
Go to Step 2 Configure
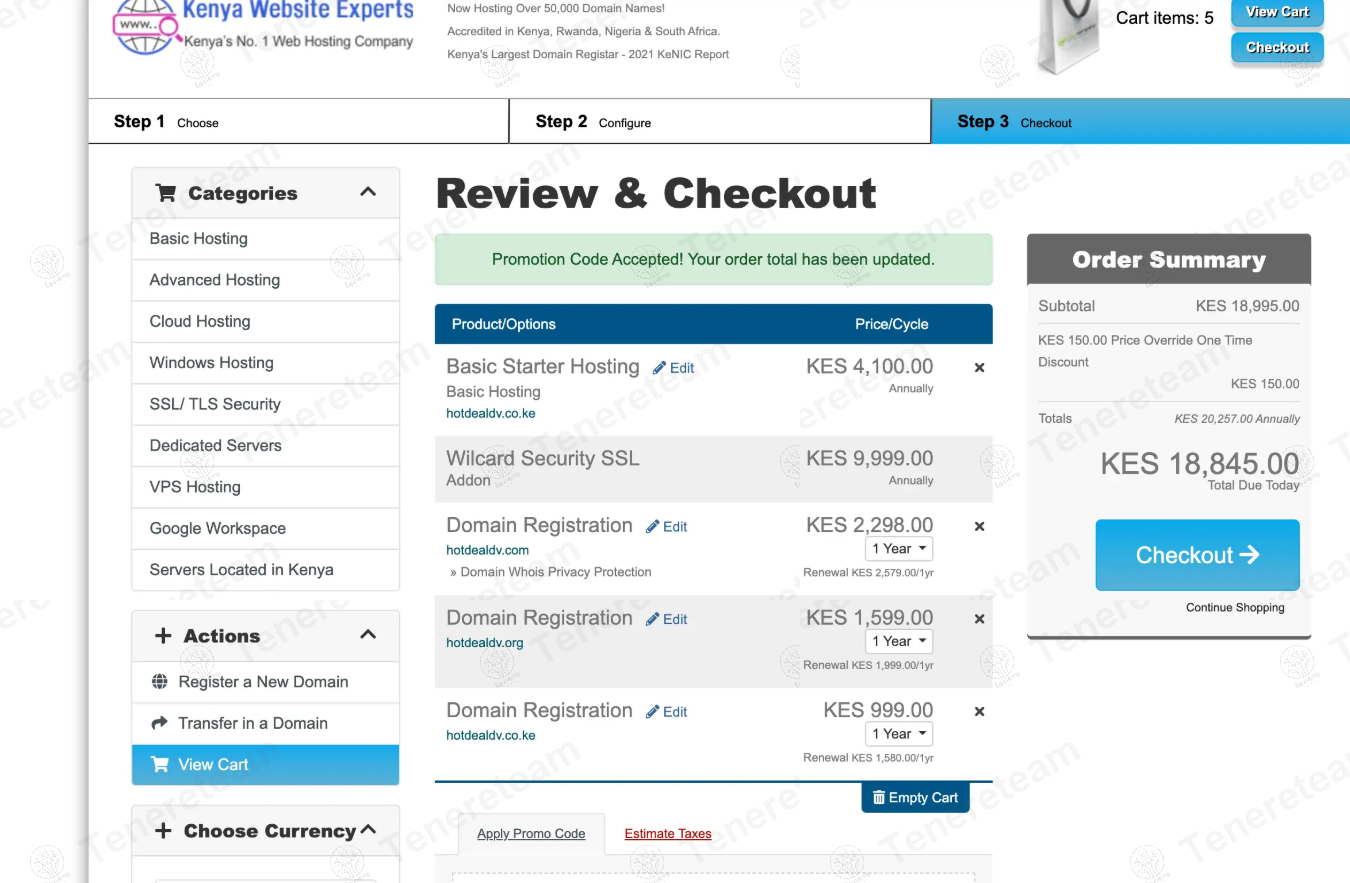pyautogui.click(x=720, y=122)
